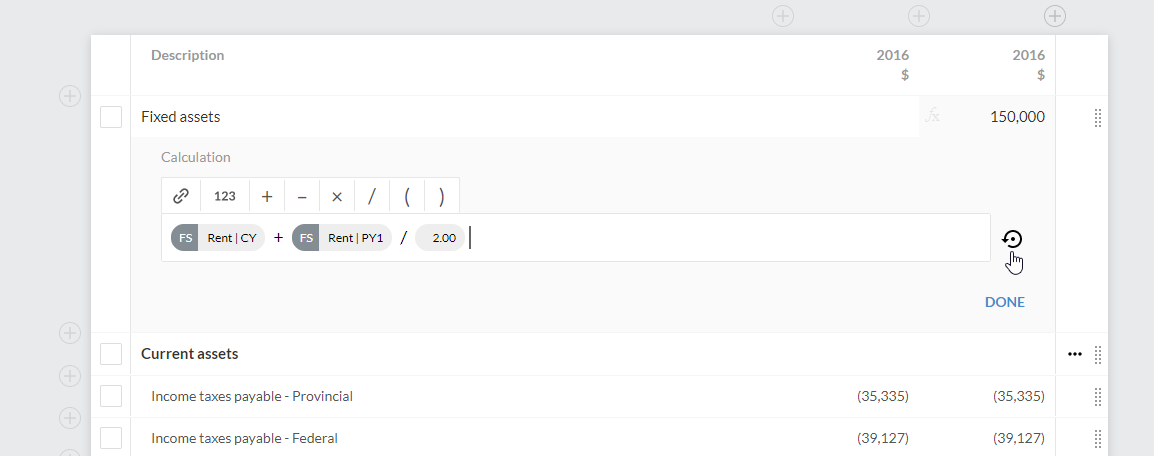Insert the division slash operator
Viewport: 1154px width, 456px height.
point(372,196)
